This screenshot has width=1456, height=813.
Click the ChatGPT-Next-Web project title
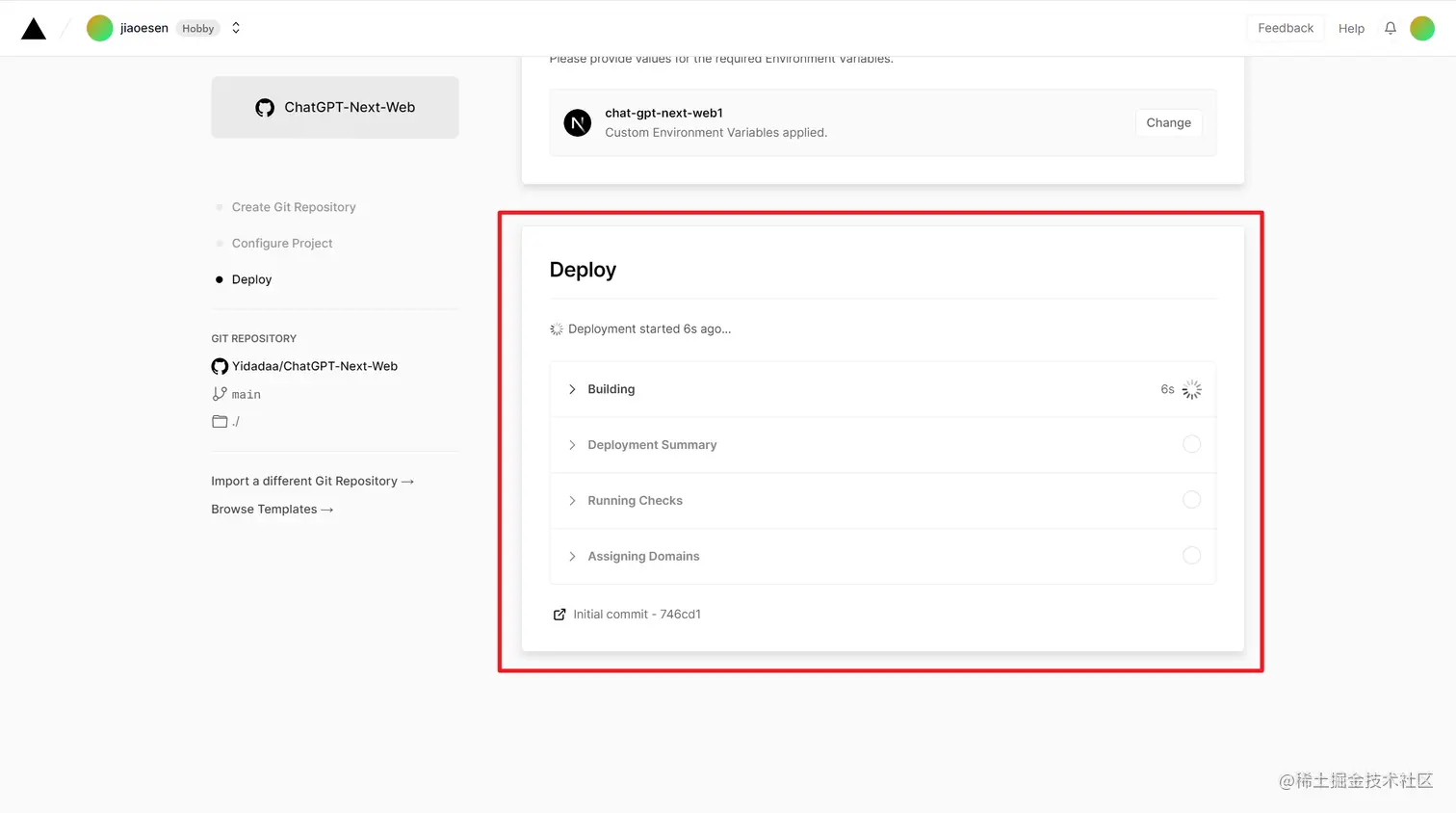click(350, 107)
